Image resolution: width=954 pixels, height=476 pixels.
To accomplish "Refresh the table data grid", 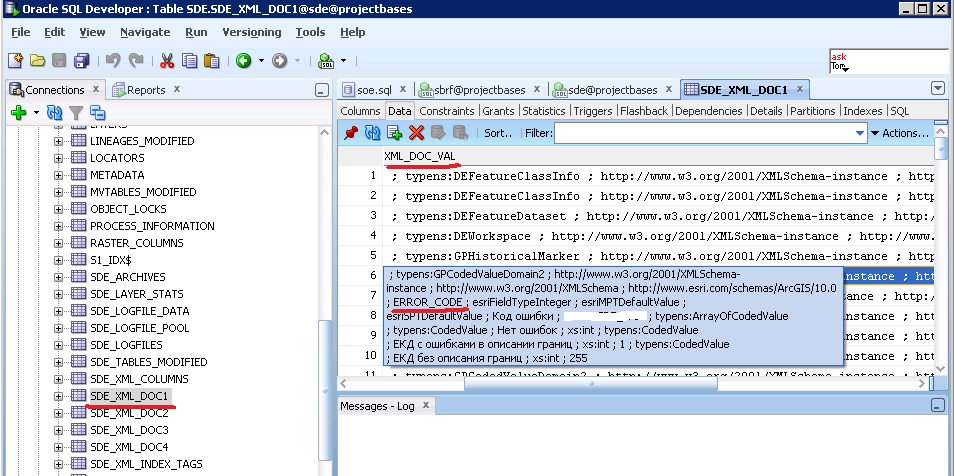I will [372, 133].
